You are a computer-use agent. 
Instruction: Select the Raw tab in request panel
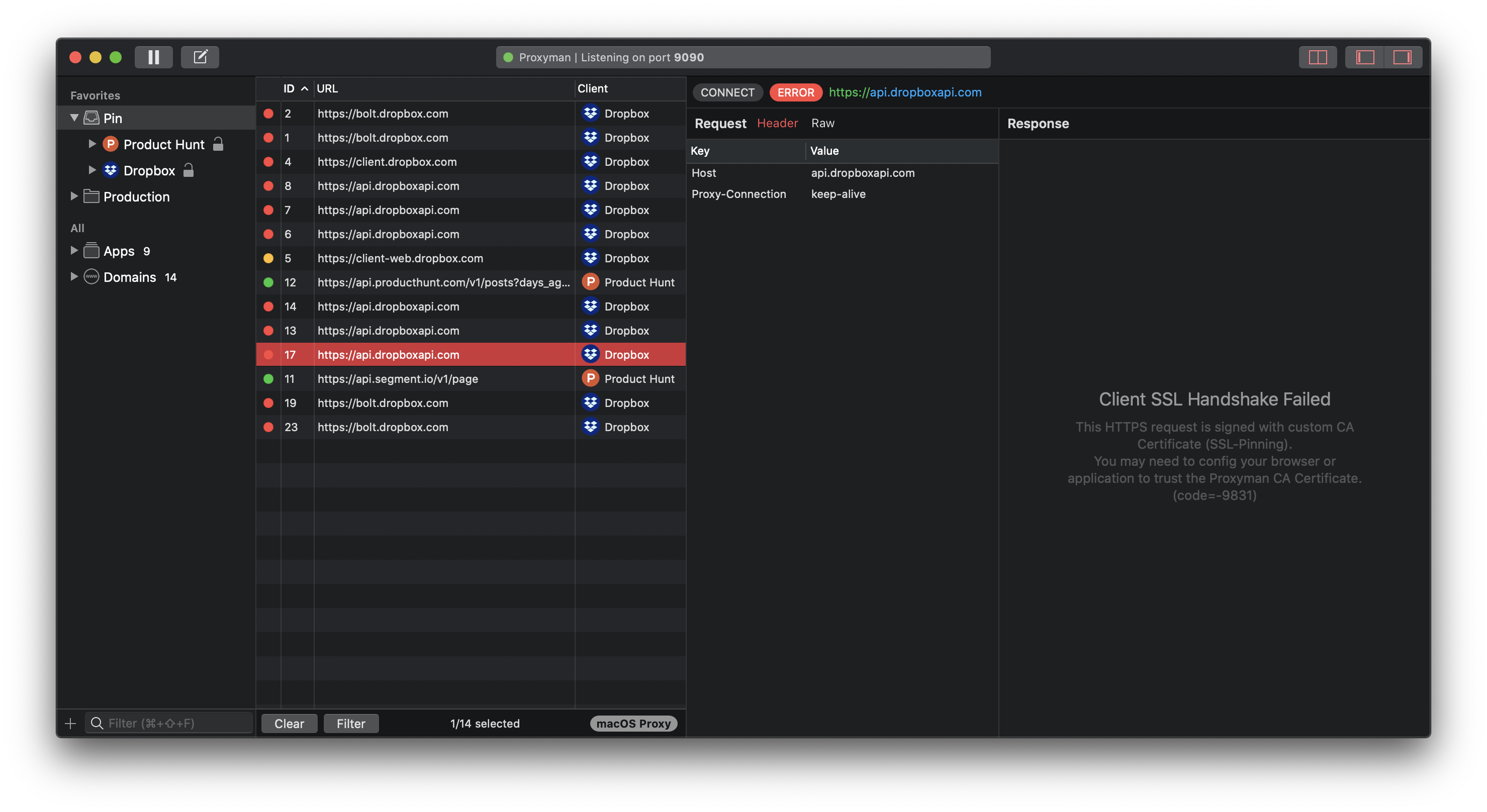(822, 122)
